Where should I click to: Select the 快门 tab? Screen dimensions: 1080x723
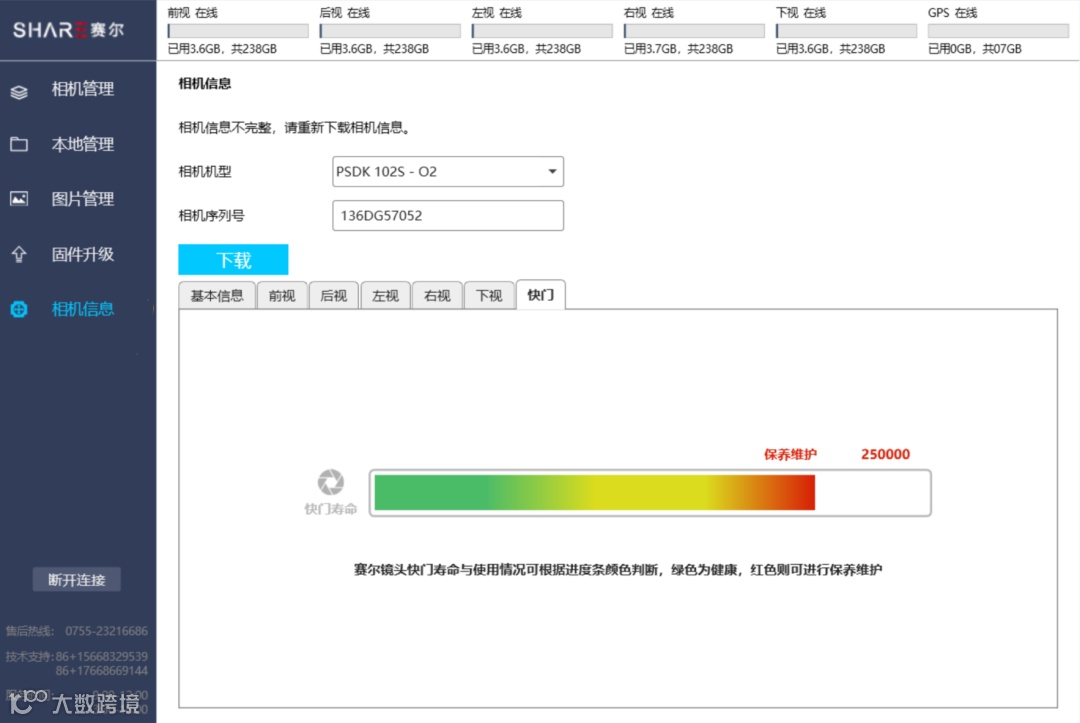(x=541, y=295)
